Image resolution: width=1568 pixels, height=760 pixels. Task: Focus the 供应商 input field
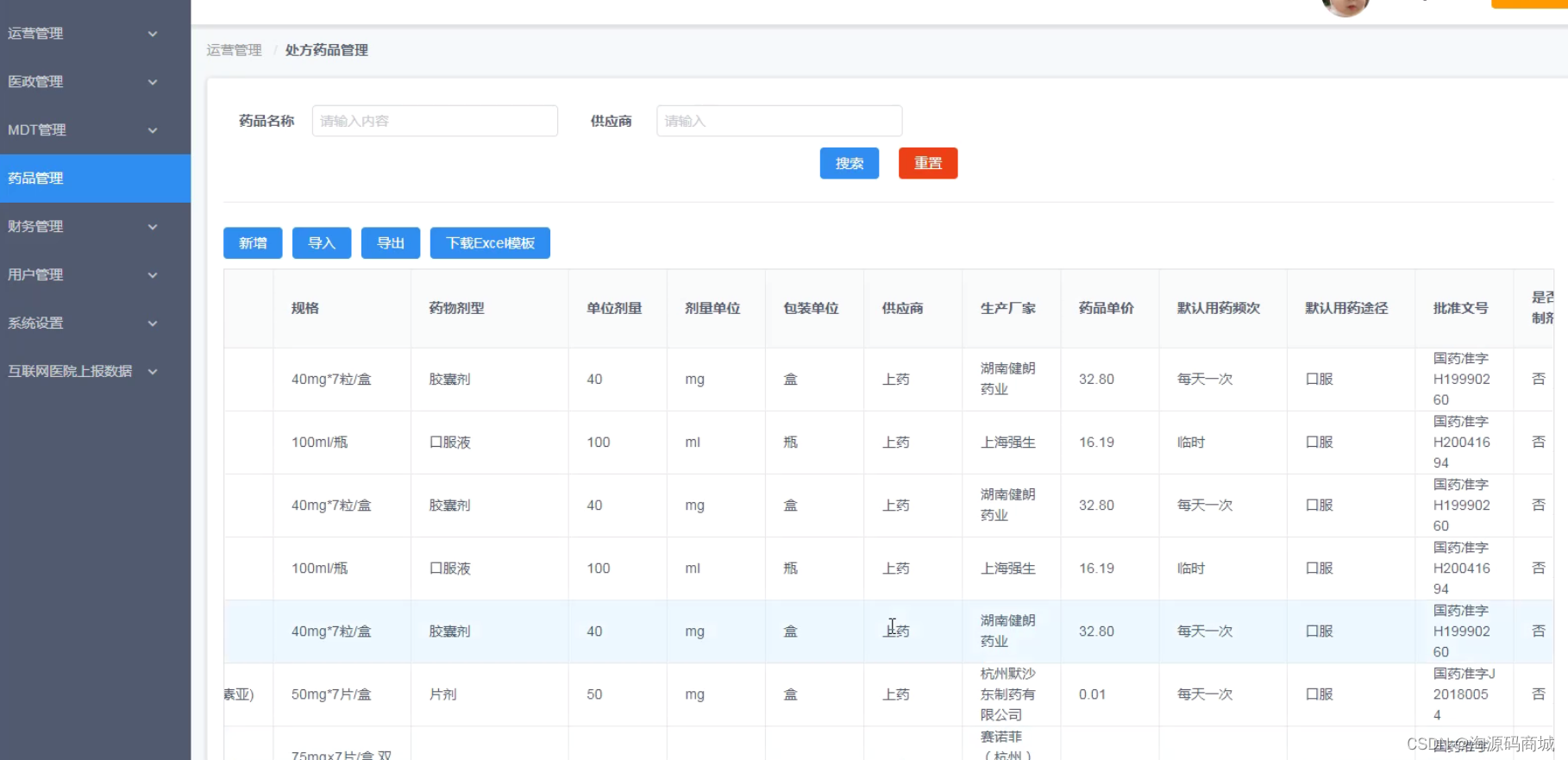[x=779, y=121]
